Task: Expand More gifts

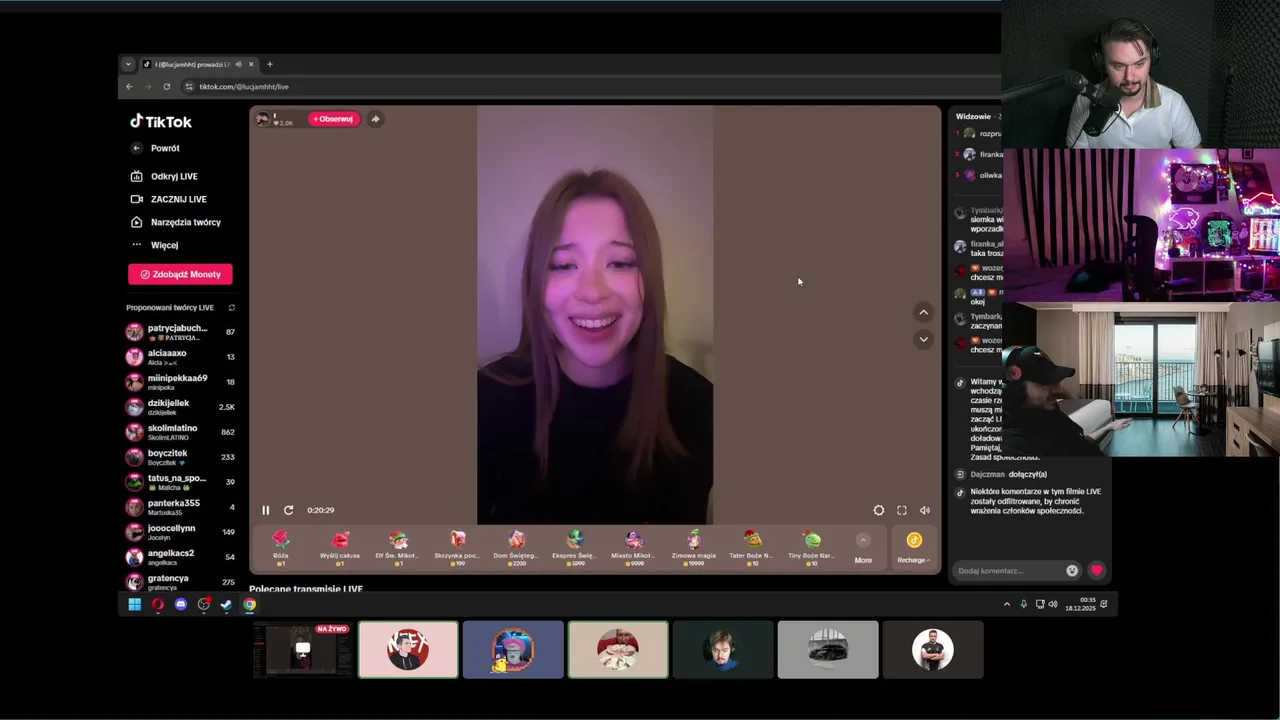Action: coord(863,549)
